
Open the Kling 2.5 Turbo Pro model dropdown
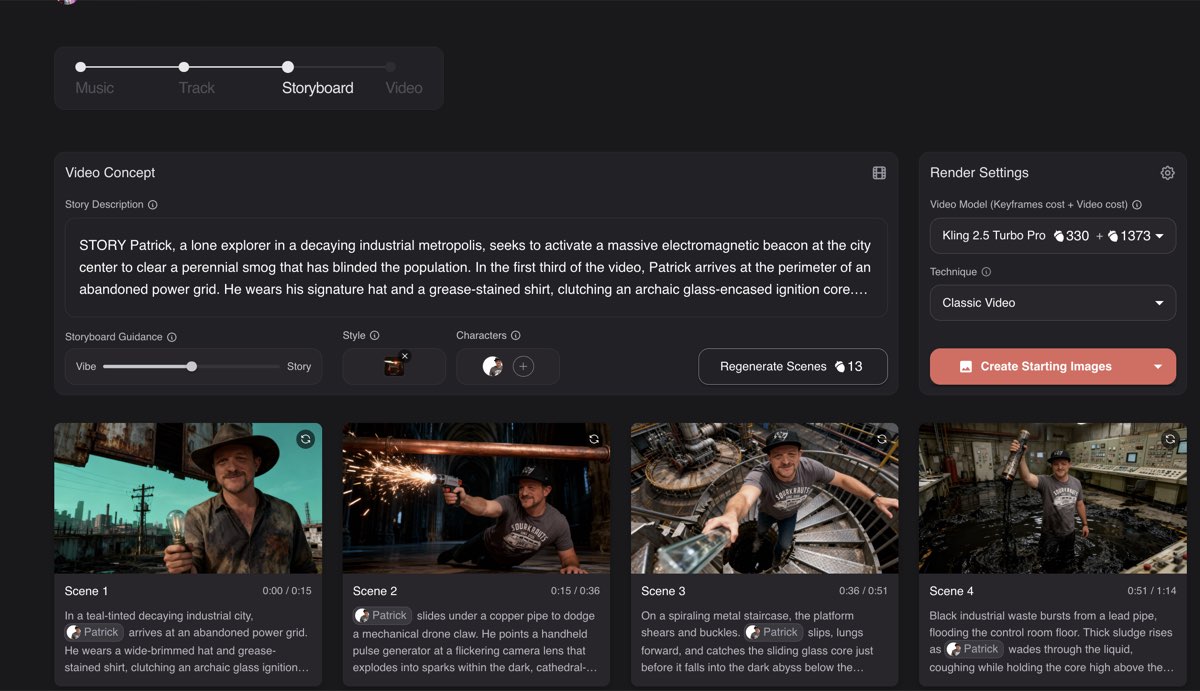pos(1052,236)
